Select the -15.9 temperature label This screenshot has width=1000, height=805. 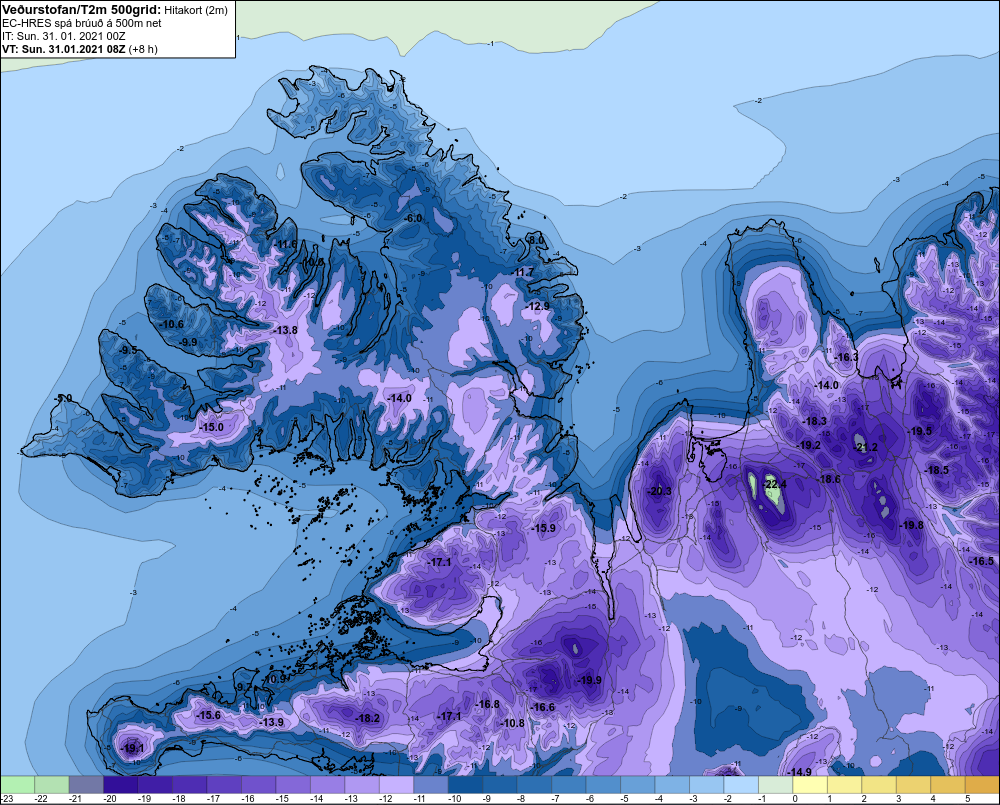tap(543, 528)
